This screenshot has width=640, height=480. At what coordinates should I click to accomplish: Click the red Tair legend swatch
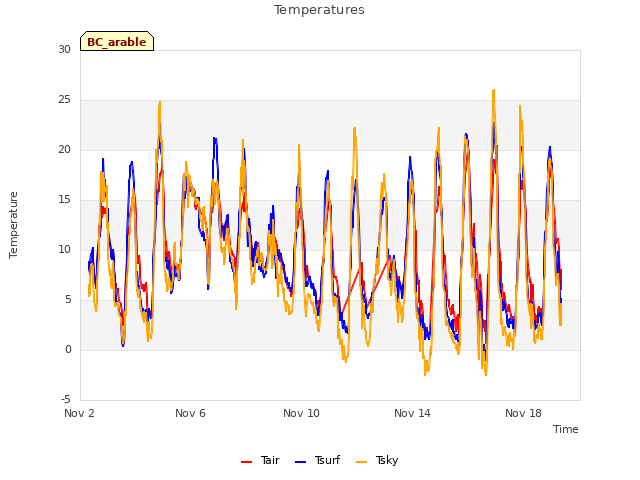tap(246, 462)
